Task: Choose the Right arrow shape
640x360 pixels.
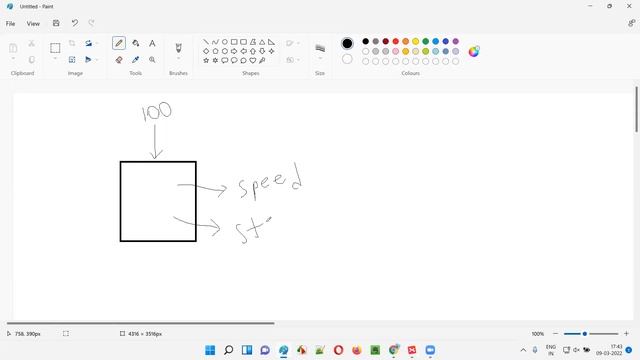Action: point(234,51)
